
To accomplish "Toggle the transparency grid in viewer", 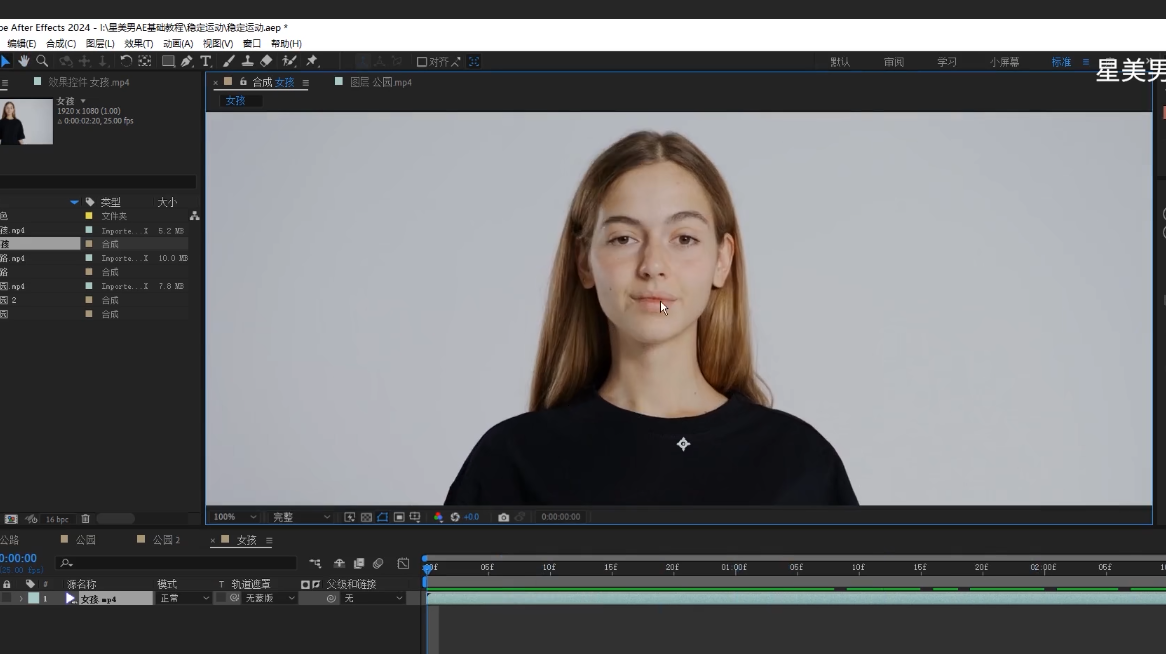I will [x=366, y=517].
